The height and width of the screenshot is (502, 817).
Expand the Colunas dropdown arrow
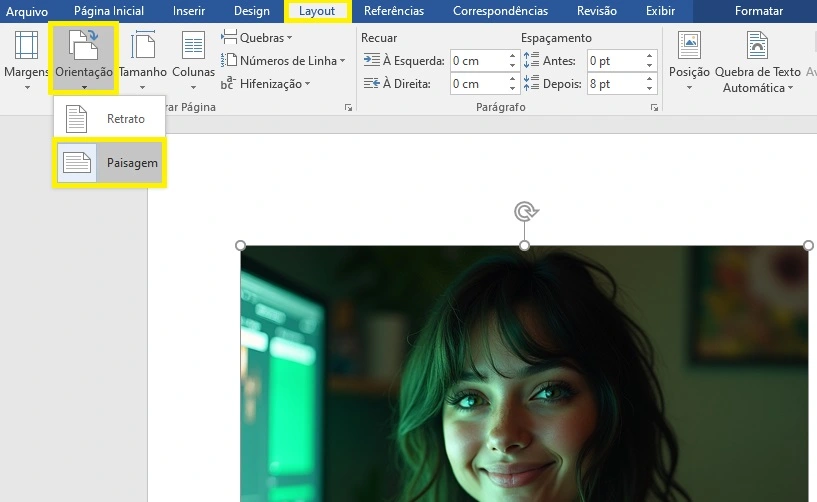[x=193, y=88]
